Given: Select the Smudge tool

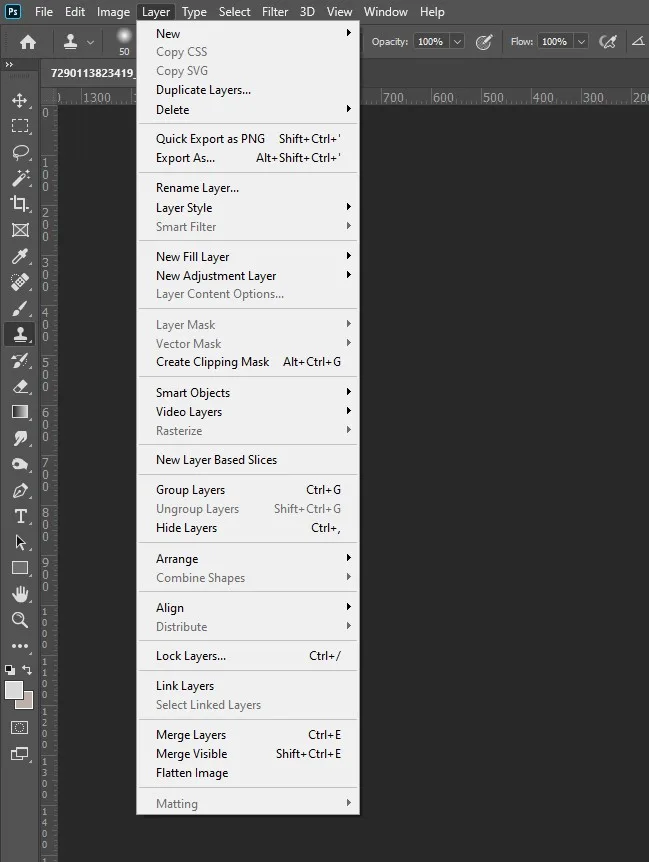Looking at the screenshot, I should pos(20,438).
